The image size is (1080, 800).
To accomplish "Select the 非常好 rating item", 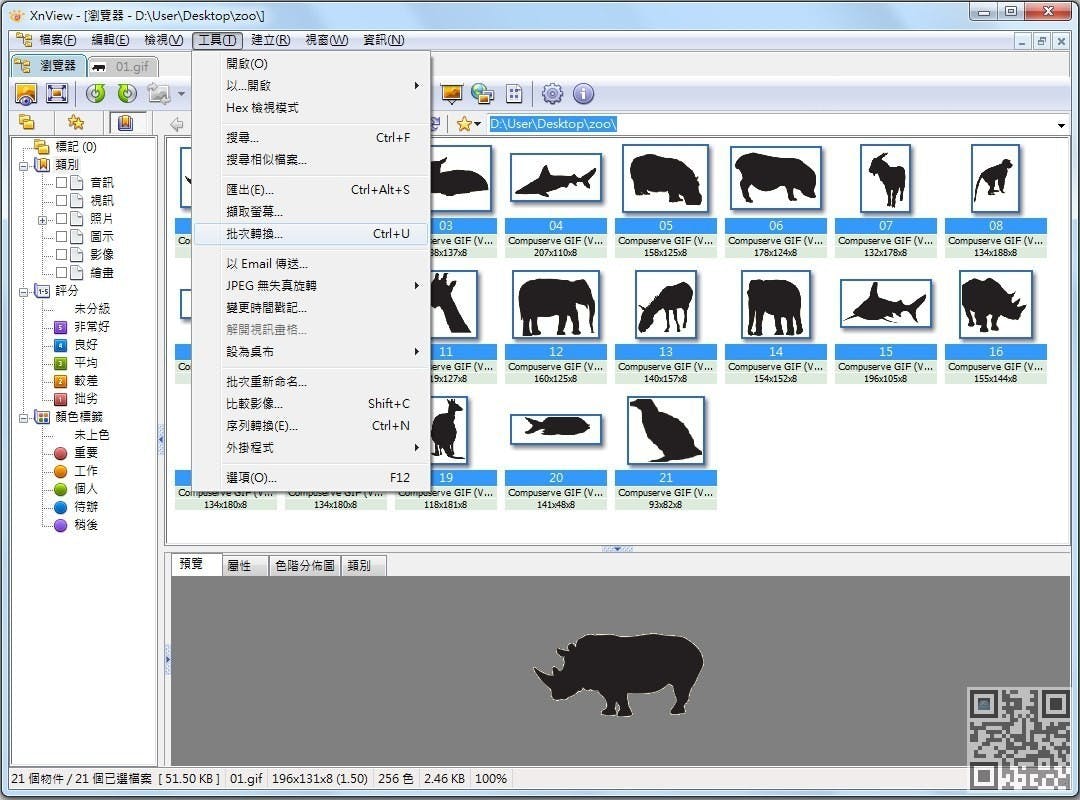I will [x=91, y=327].
